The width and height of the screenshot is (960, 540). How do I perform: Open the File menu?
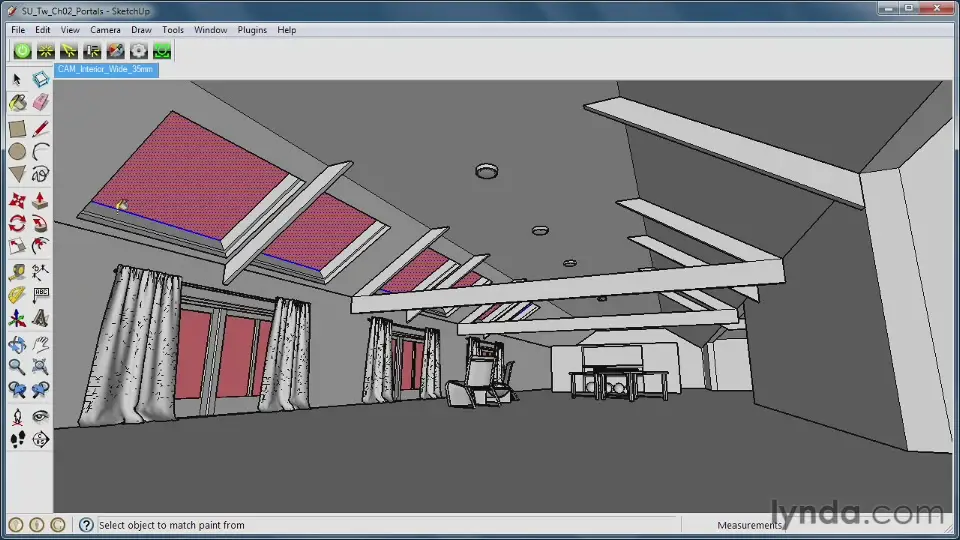[x=18, y=30]
